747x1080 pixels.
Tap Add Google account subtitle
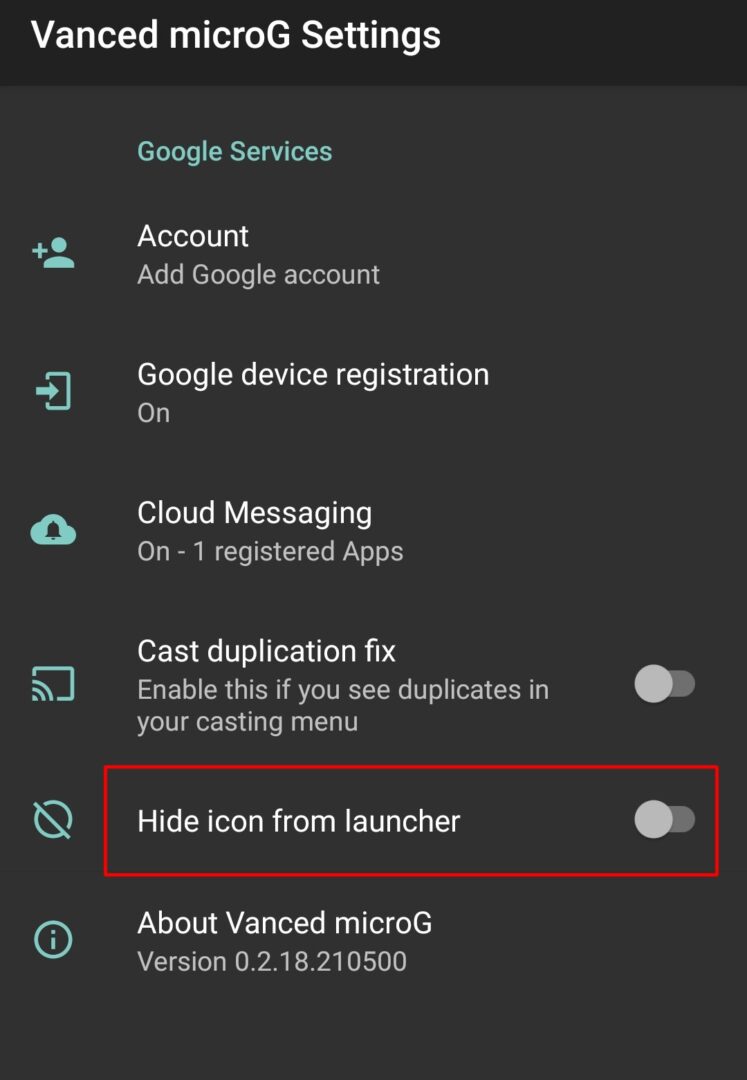258,274
